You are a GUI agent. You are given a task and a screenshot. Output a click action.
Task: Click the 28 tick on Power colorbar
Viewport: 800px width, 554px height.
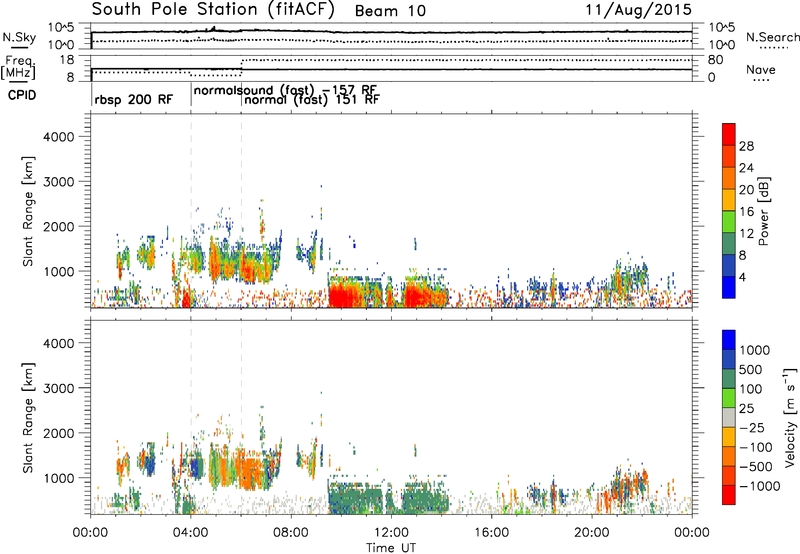coord(746,146)
